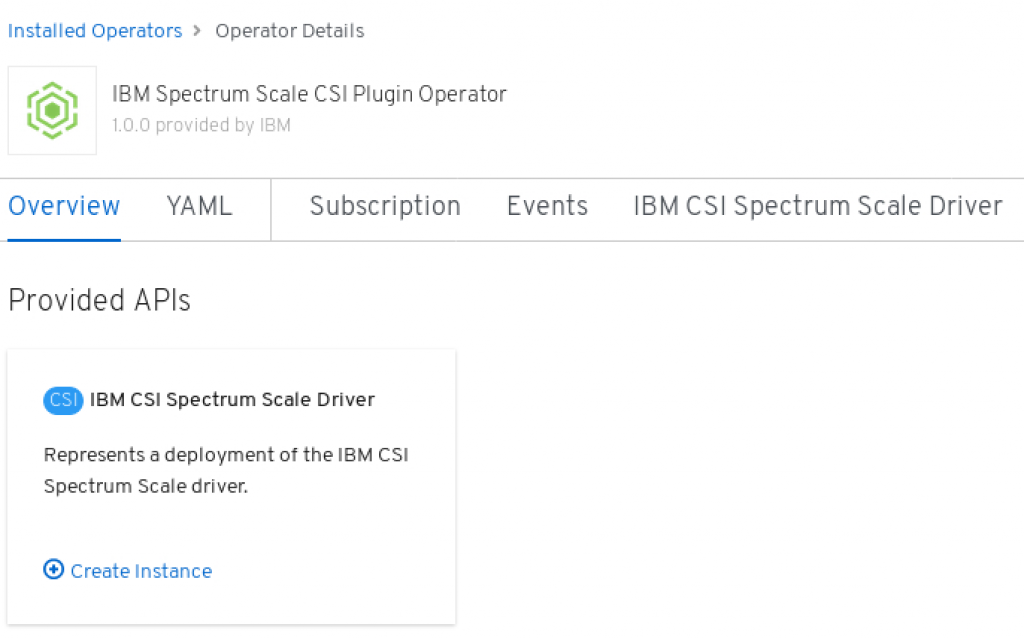The height and width of the screenshot is (639, 1024).
Task: Click the plus circle icon beside Create Instance
Action: click(54, 570)
